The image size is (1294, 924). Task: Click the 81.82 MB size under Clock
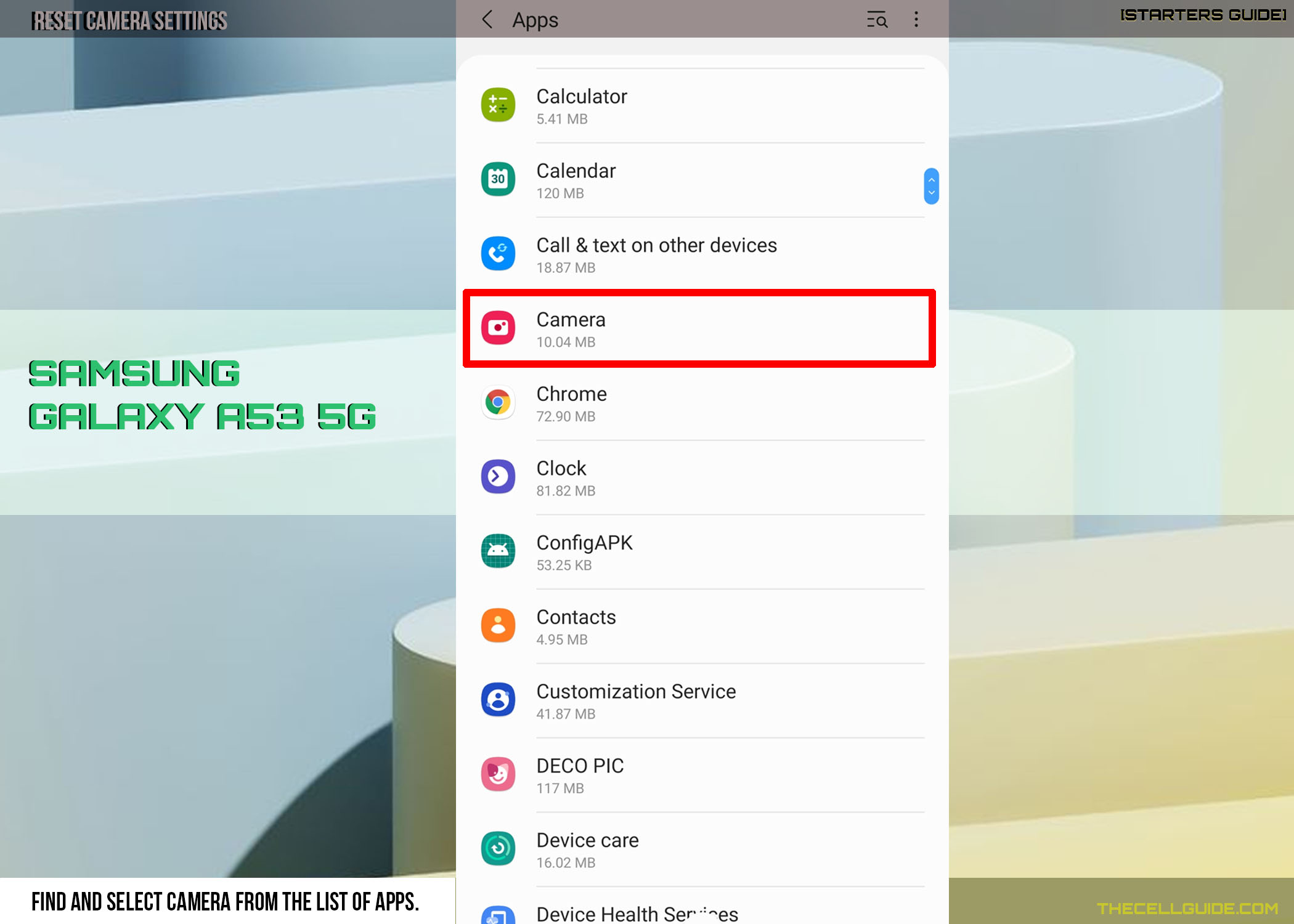[x=566, y=491]
